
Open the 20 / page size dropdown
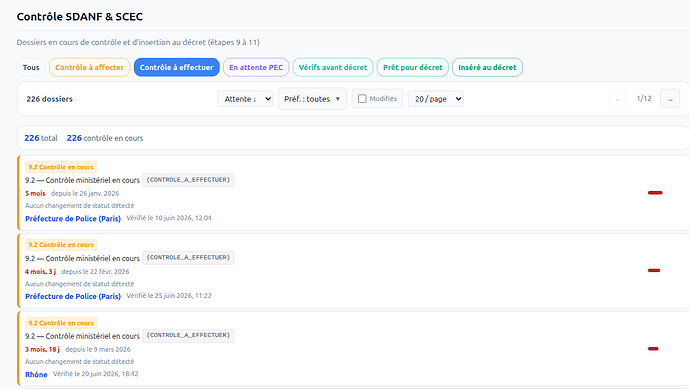436,99
